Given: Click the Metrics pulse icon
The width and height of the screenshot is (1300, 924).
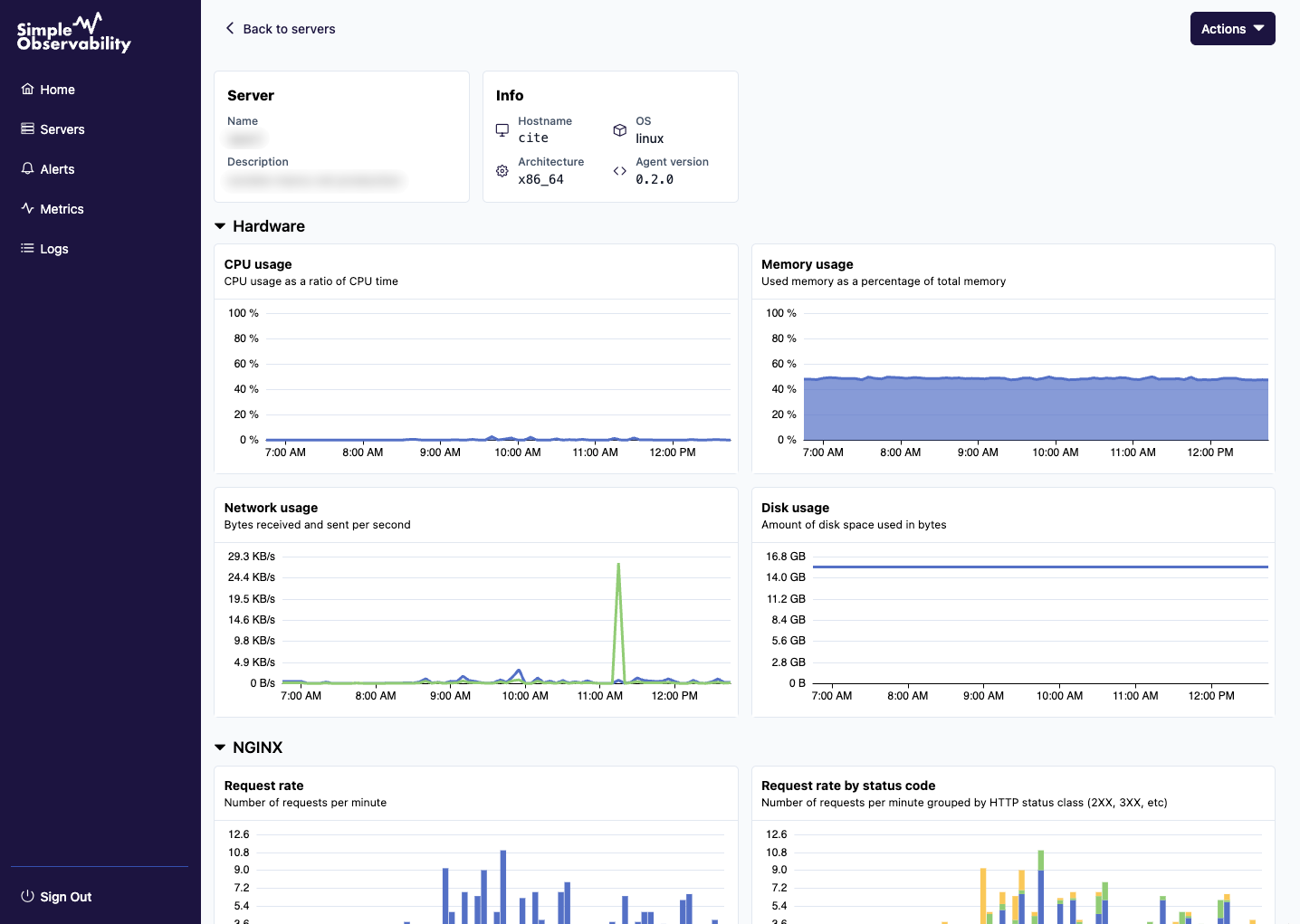Looking at the screenshot, I should coord(28,208).
